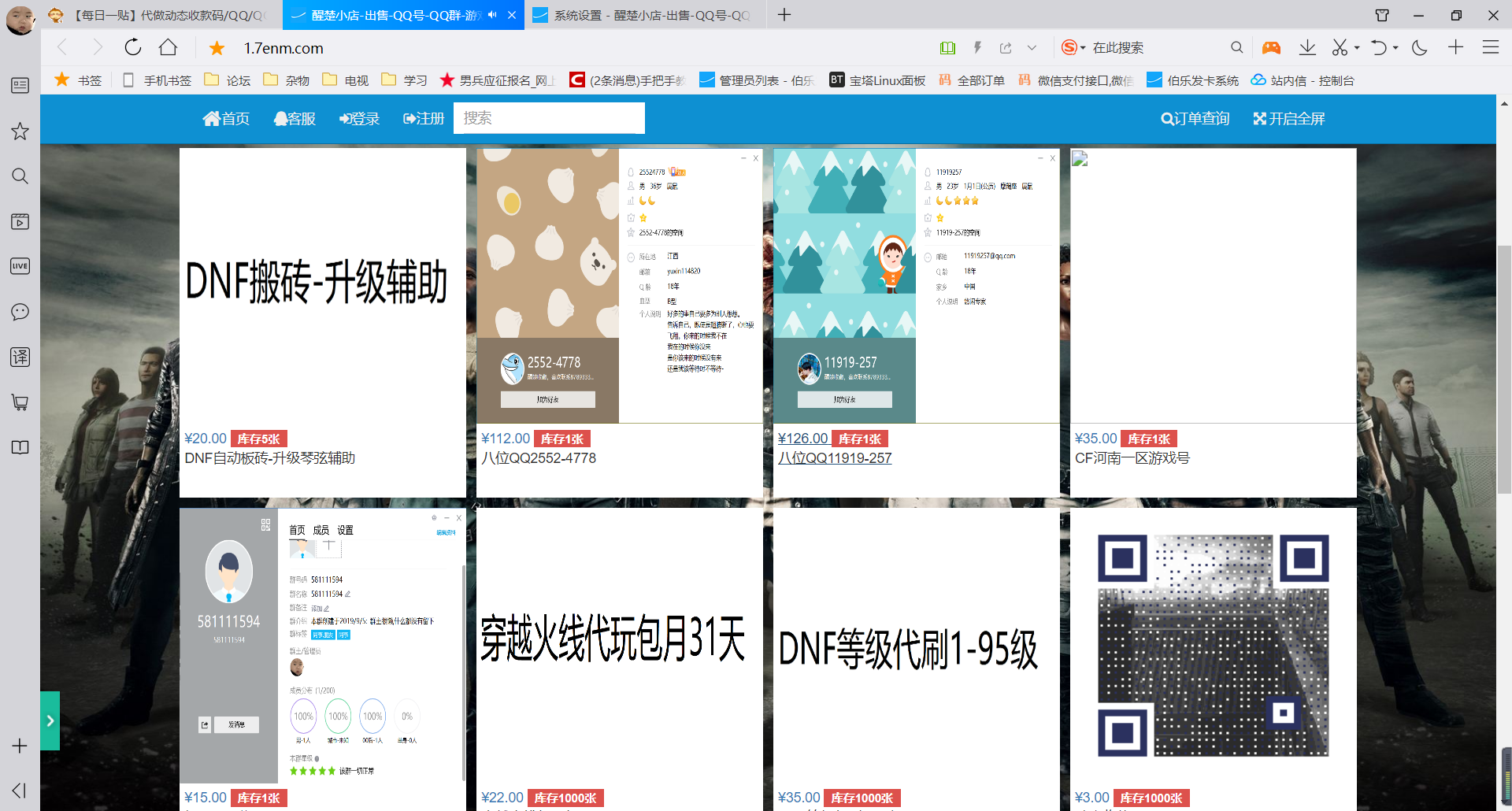1512x811 pixels.
Task: Open sidebar reading book icon
Action: tap(20, 447)
